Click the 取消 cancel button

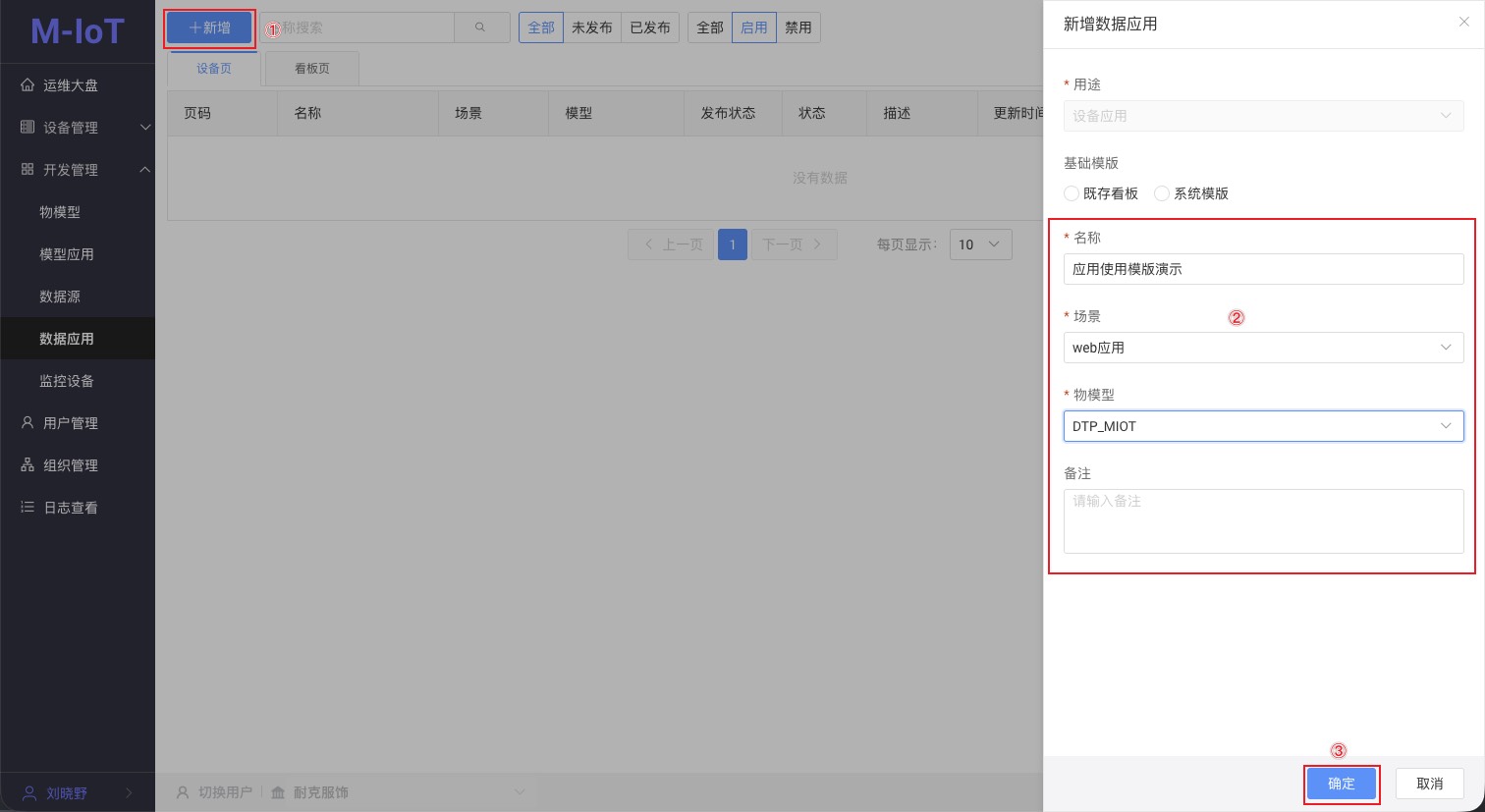[x=1429, y=784]
